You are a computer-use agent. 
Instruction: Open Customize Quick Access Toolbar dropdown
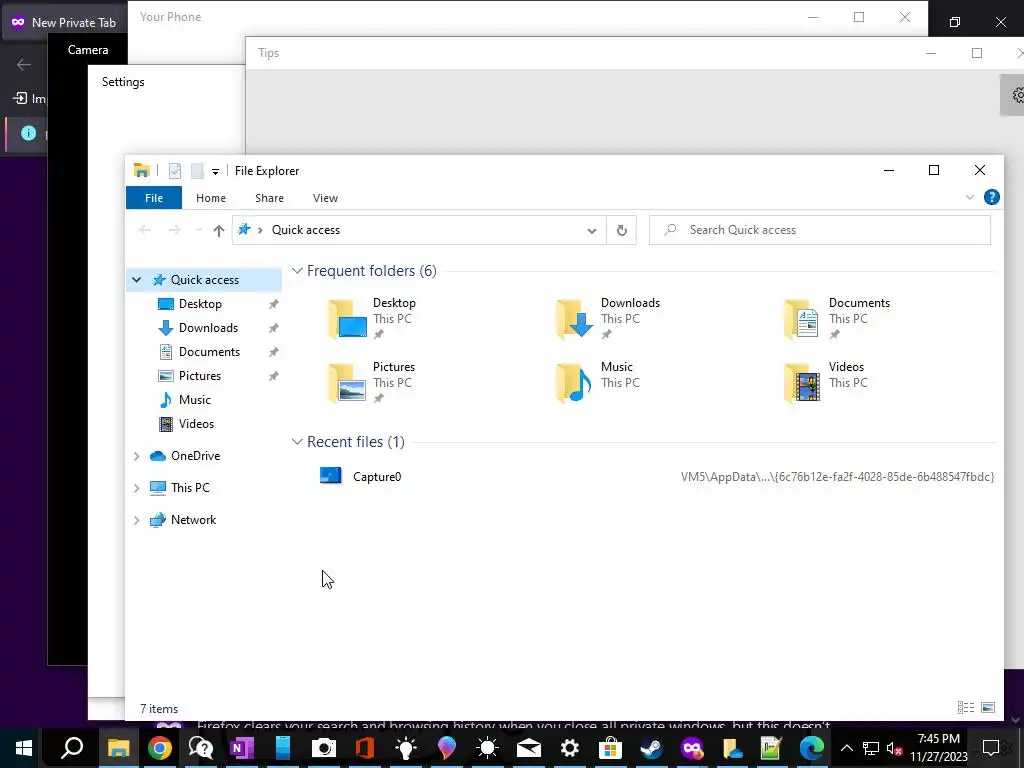click(215, 172)
